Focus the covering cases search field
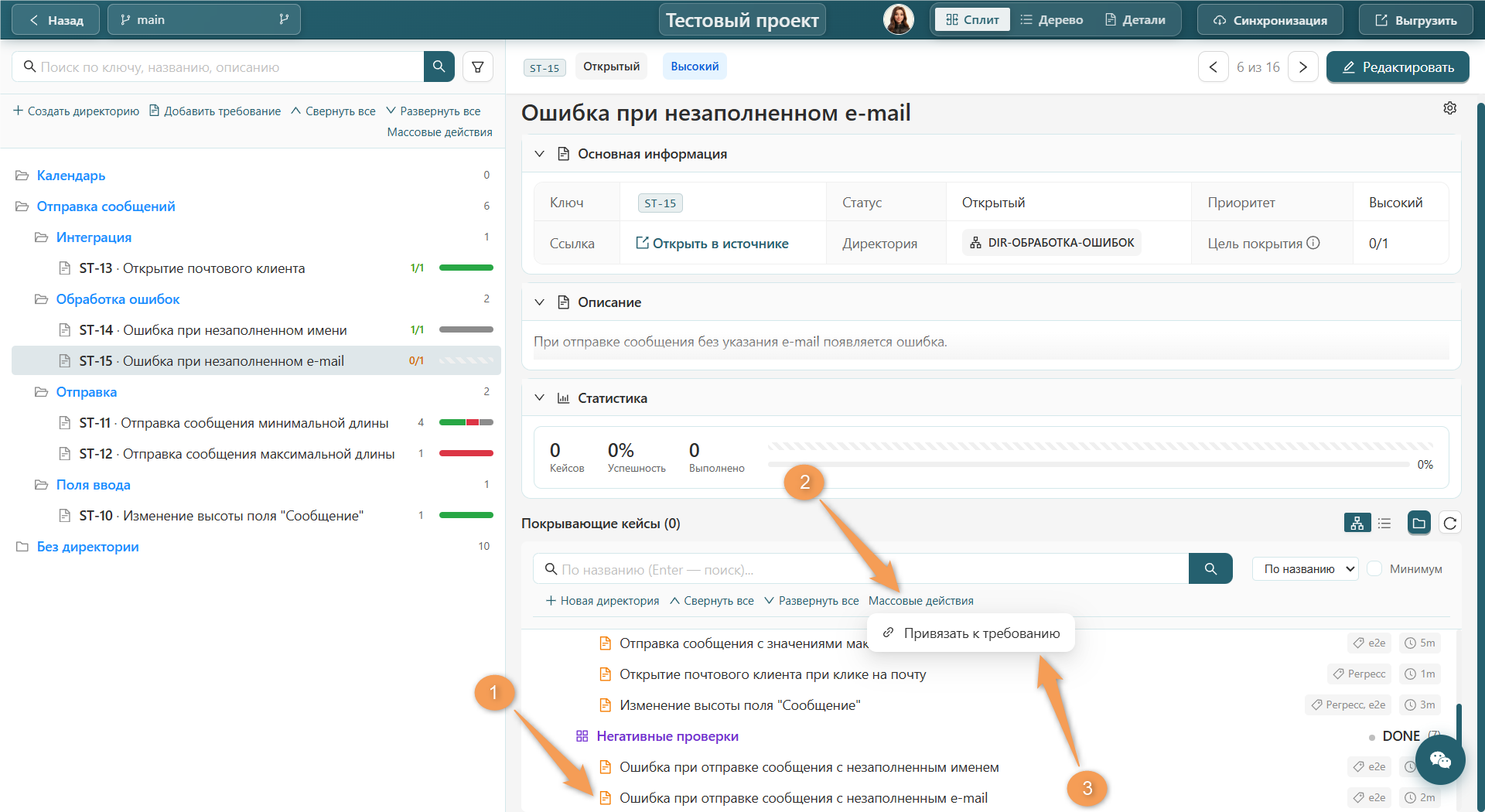The image size is (1485, 812). click(x=861, y=569)
